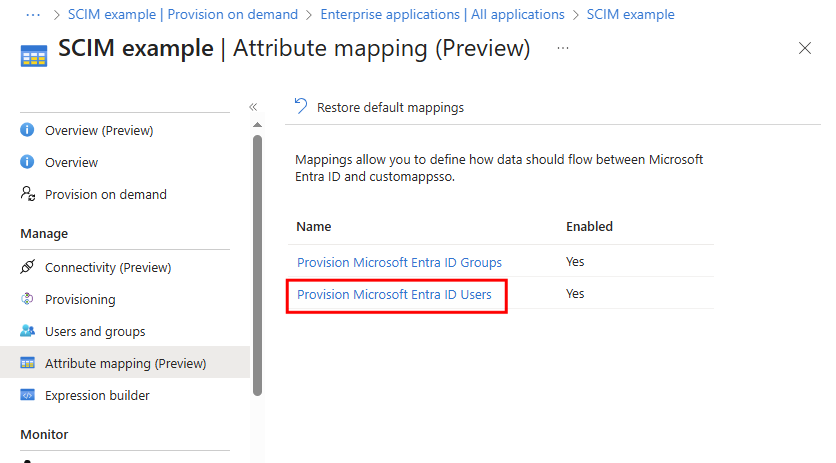The height and width of the screenshot is (463, 836).
Task: Click the Name column header
Action: pos(314,227)
